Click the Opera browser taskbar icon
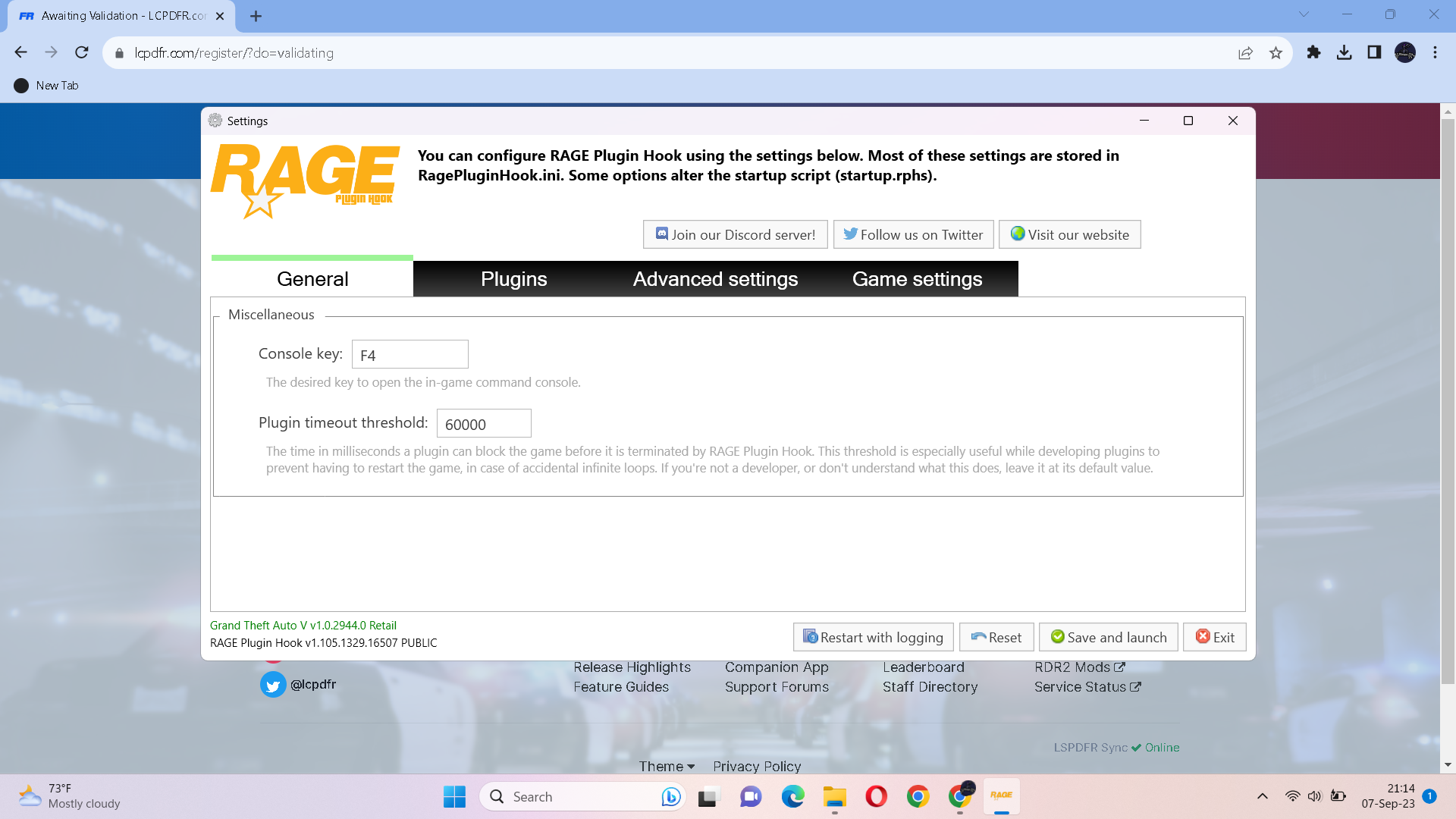This screenshot has height=819, width=1456. (x=876, y=796)
